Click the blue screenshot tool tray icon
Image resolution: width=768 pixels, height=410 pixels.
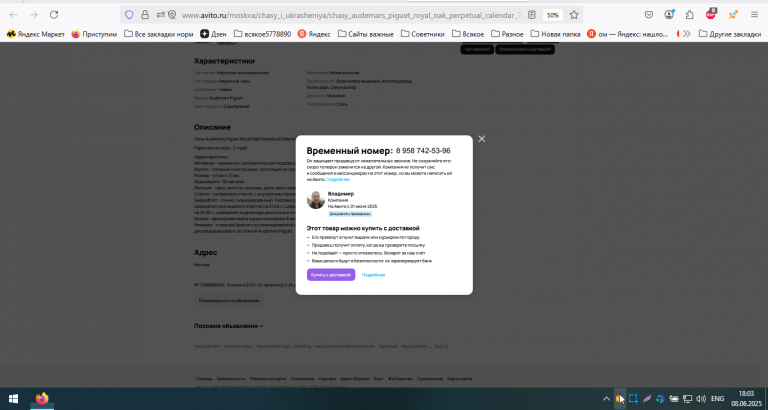tap(633, 399)
